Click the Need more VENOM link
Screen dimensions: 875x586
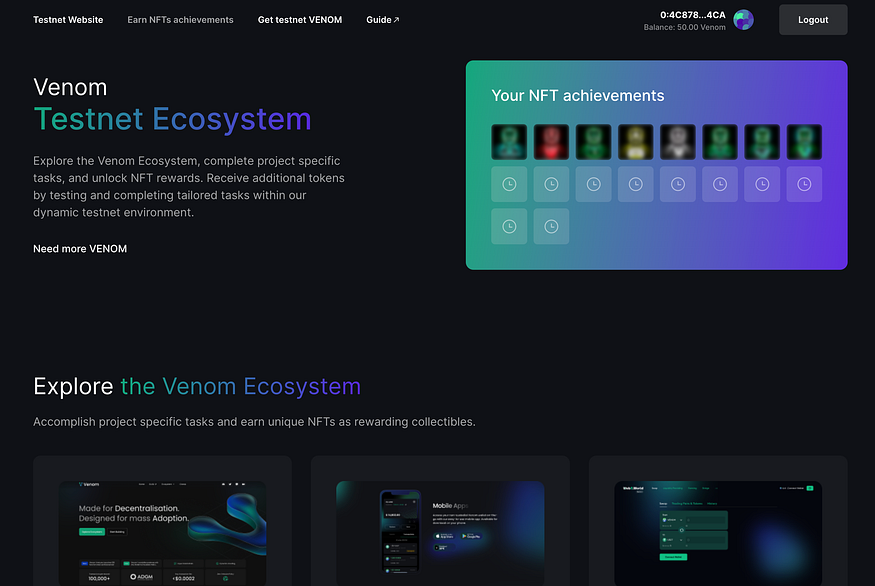click(80, 249)
